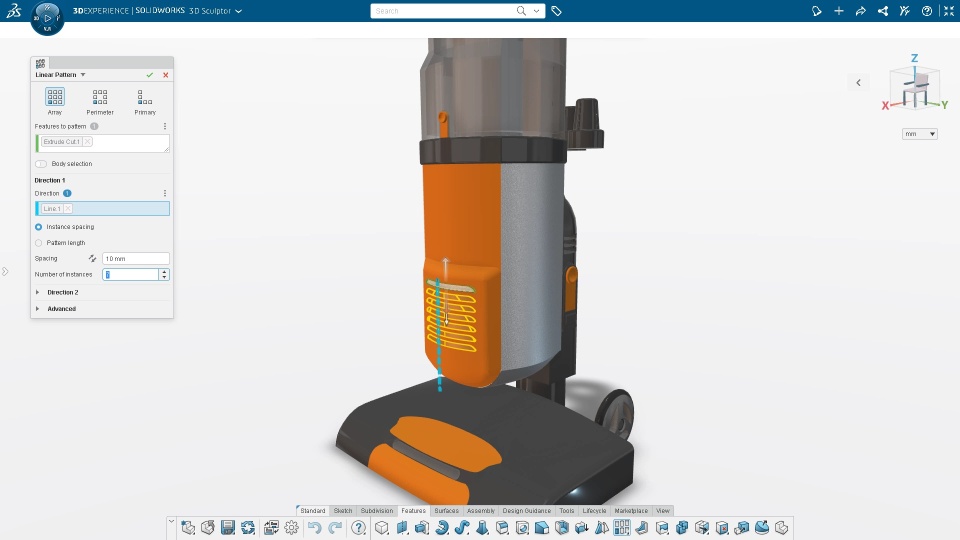Open the Surfaces tab
The width and height of the screenshot is (960, 540).
pos(446,511)
